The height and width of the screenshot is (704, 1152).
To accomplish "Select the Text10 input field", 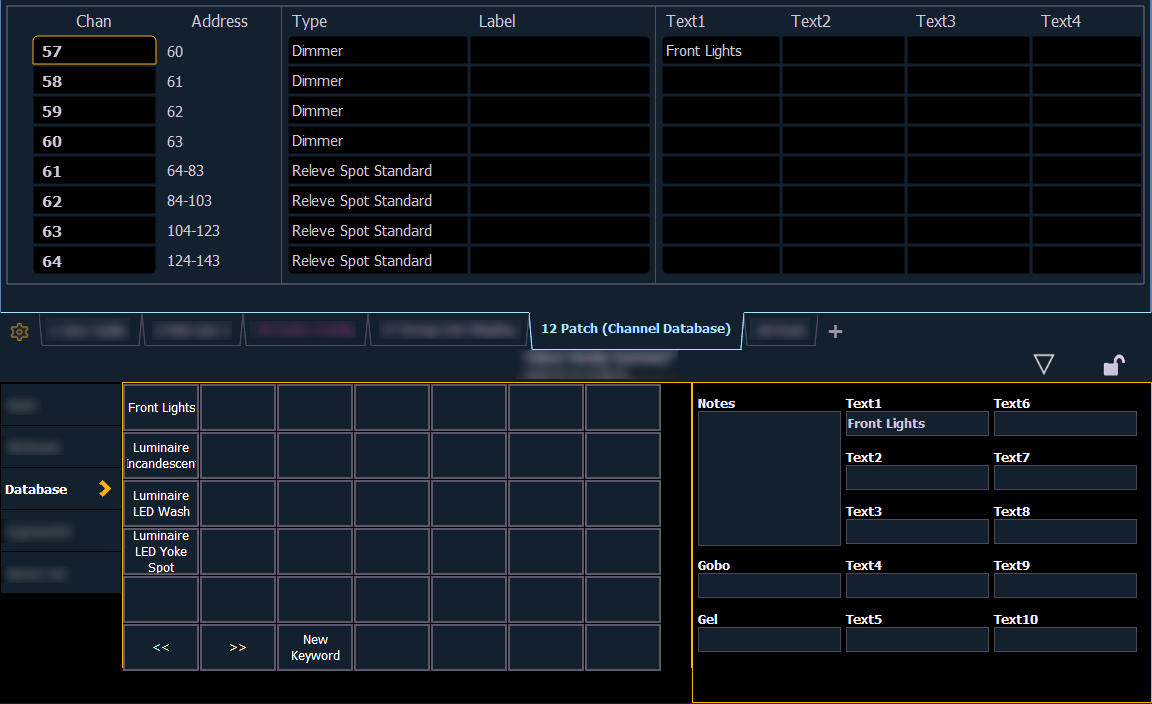I will pyautogui.click(x=1065, y=639).
